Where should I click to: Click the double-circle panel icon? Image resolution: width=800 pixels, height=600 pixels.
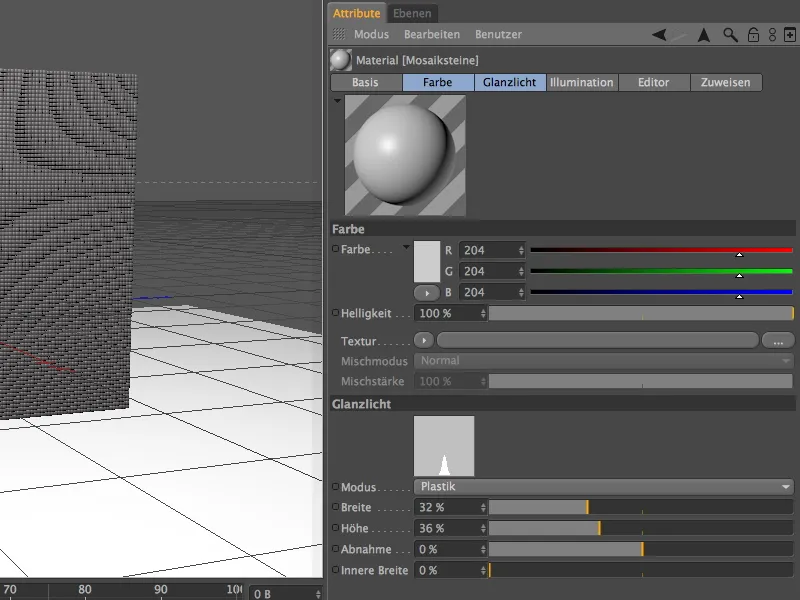[x=772, y=34]
